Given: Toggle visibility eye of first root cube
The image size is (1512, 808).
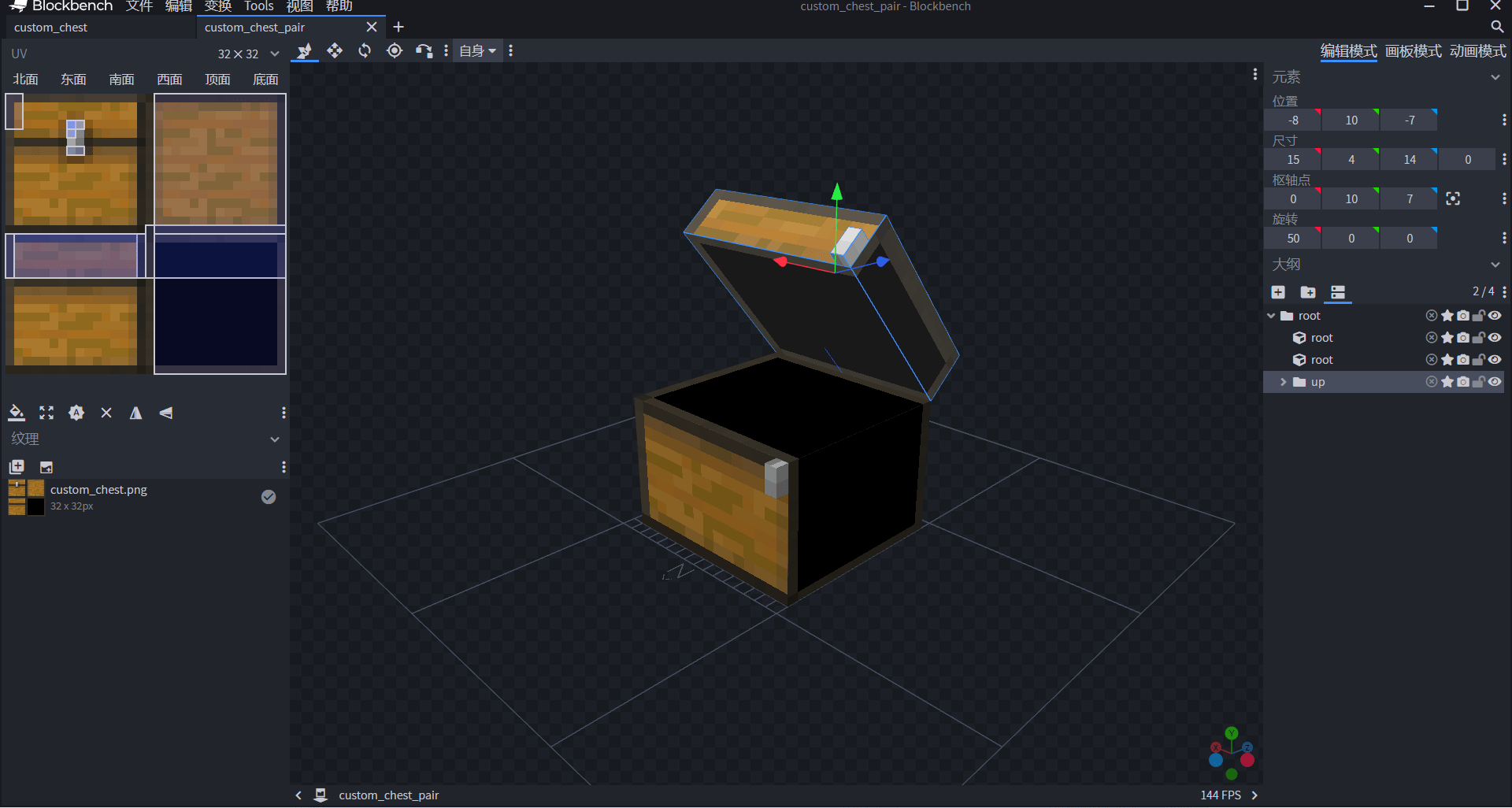Looking at the screenshot, I should [x=1495, y=338].
